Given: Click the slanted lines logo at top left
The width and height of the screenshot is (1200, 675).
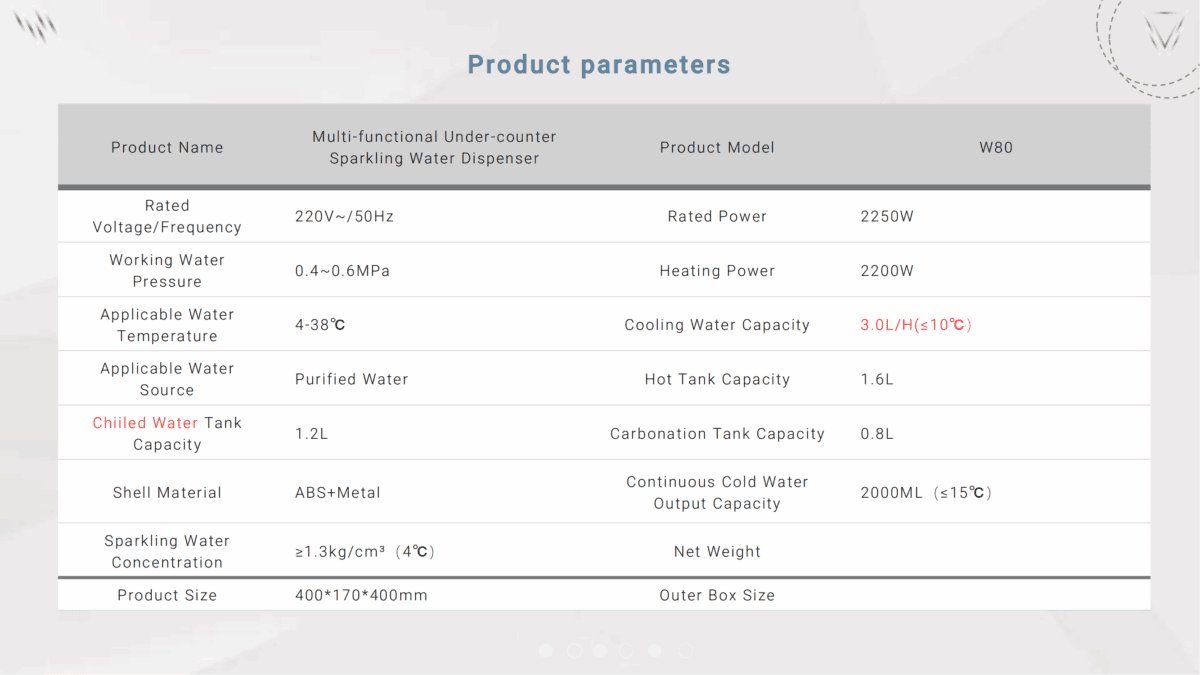Looking at the screenshot, I should (x=36, y=26).
